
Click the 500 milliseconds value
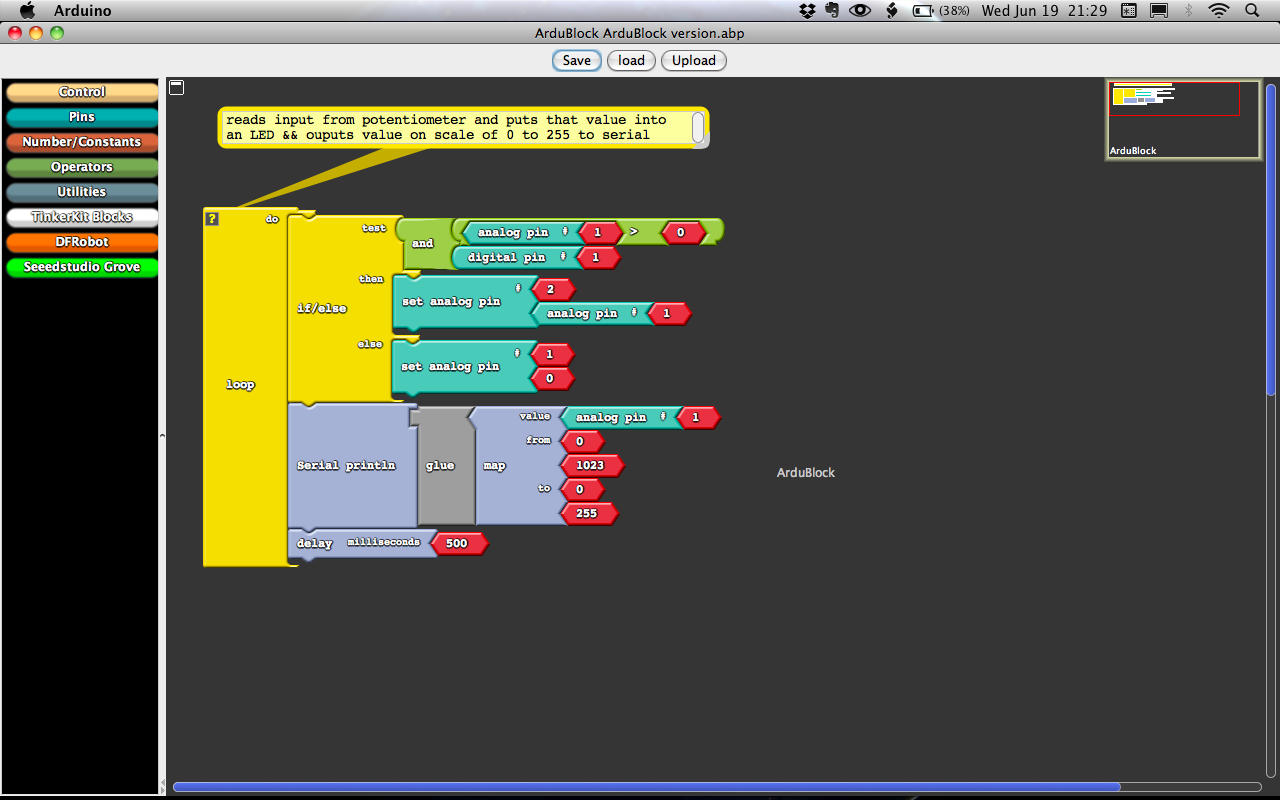click(x=457, y=543)
